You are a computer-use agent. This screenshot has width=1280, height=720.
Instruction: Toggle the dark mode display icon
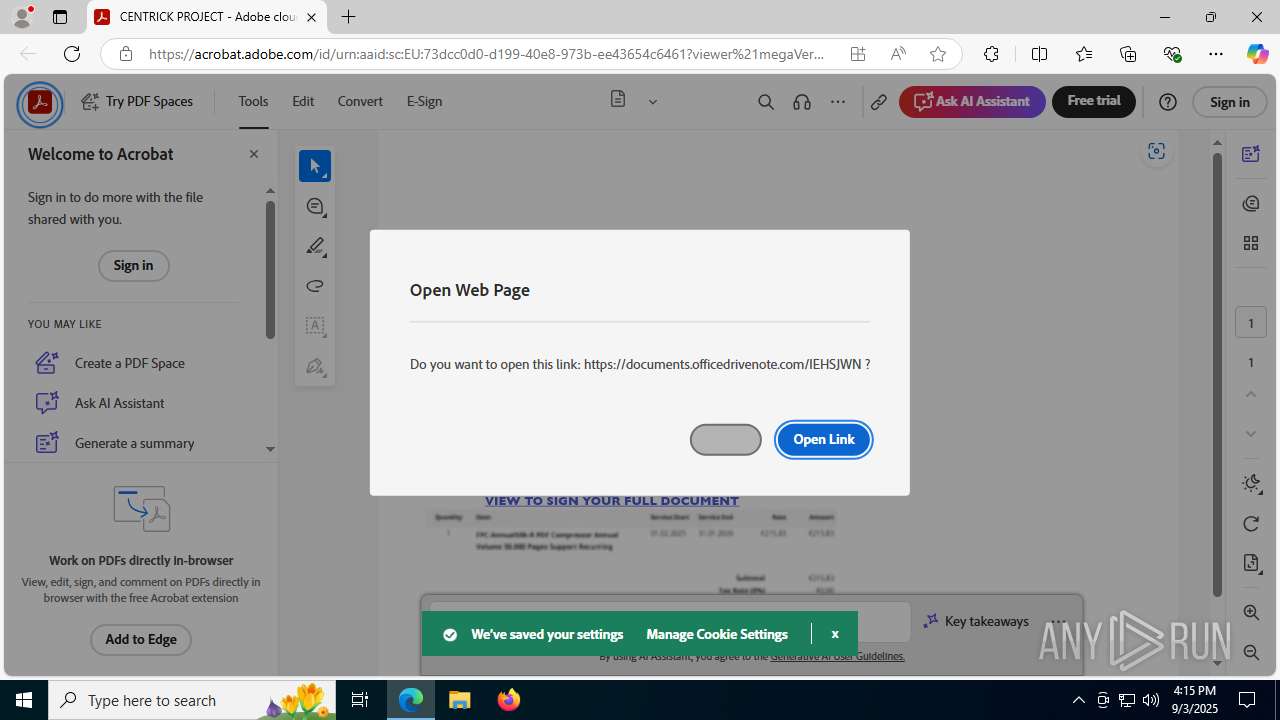[1251, 484]
